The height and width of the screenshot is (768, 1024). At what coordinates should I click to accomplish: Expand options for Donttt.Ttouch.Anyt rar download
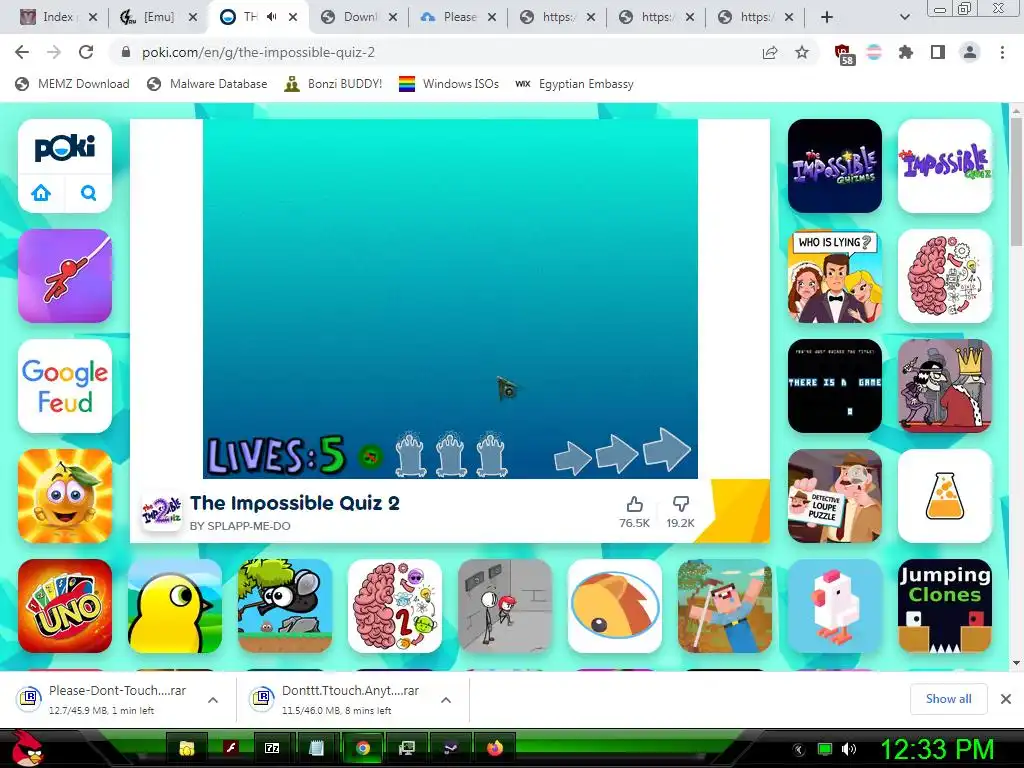446,700
